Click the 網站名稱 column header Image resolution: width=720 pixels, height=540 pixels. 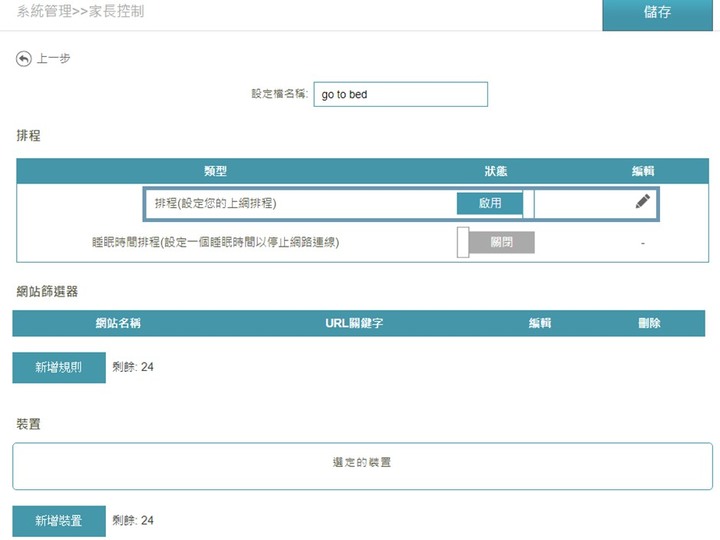(118, 323)
